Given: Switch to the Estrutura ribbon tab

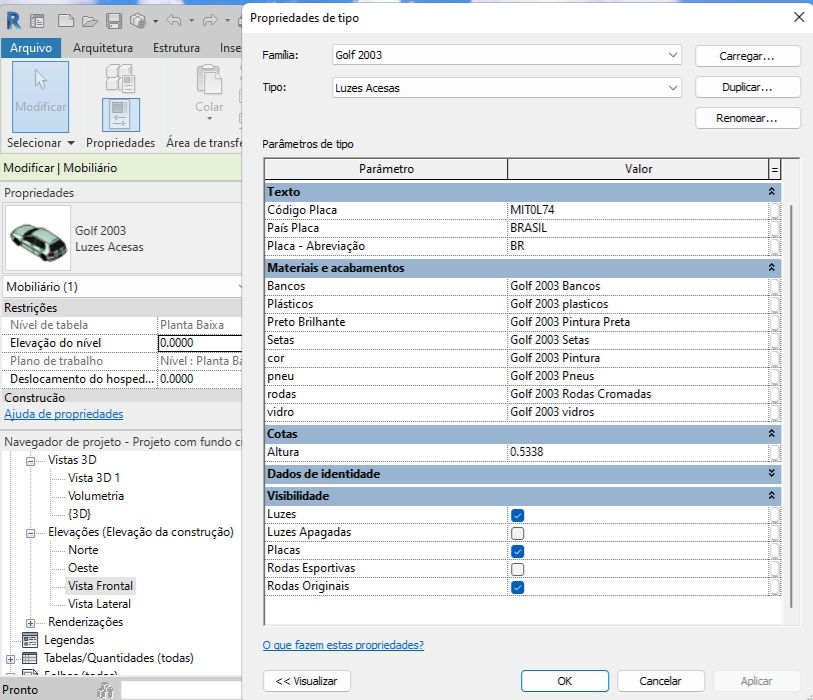Looking at the screenshot, I should pyautogui.click(x=176, y=48).
